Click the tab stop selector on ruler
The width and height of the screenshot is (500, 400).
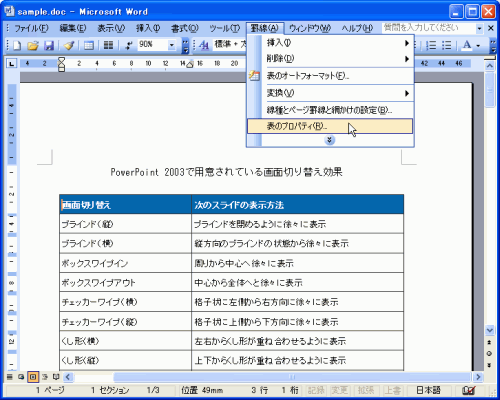(x=12, y=63)
